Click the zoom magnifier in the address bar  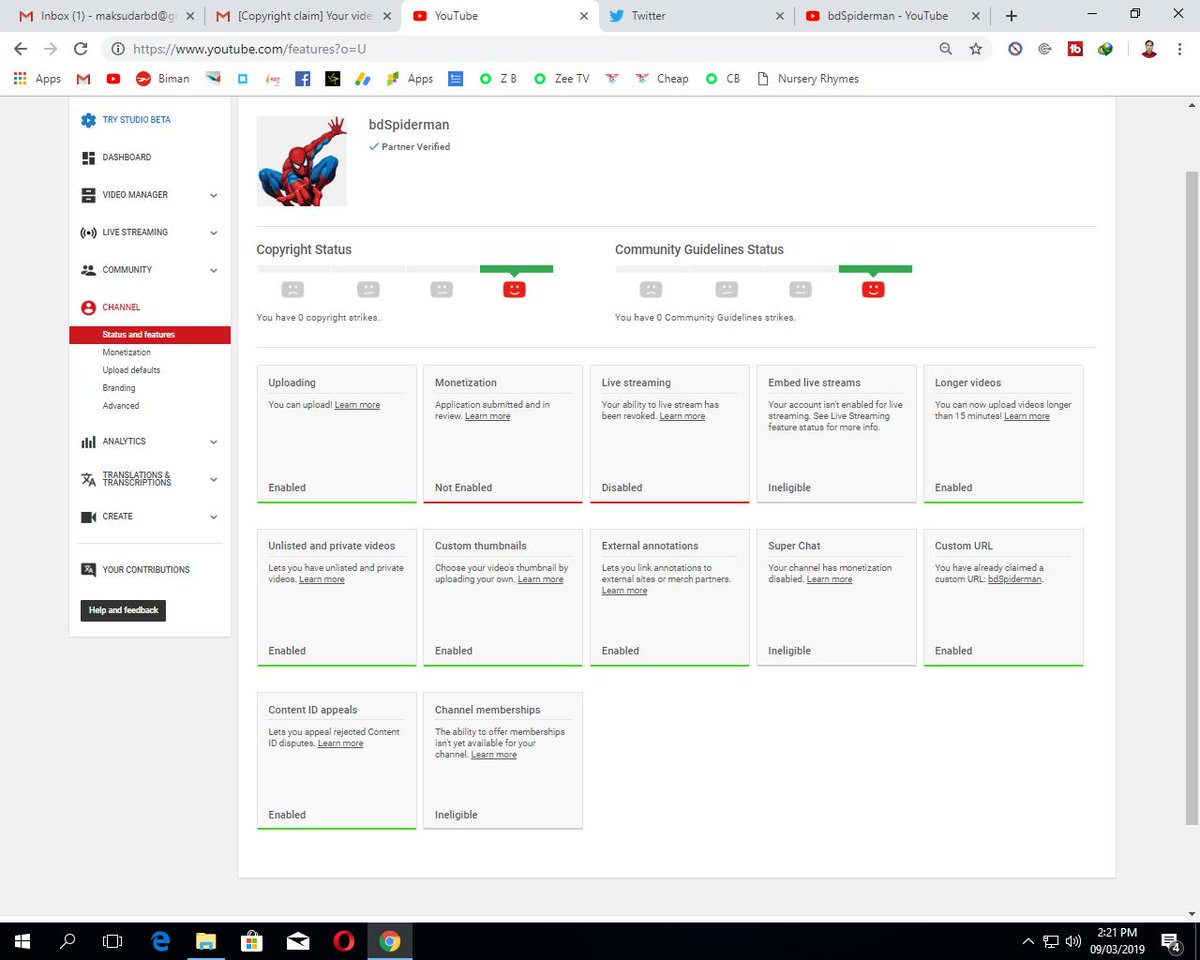click(x=945, y=48)
